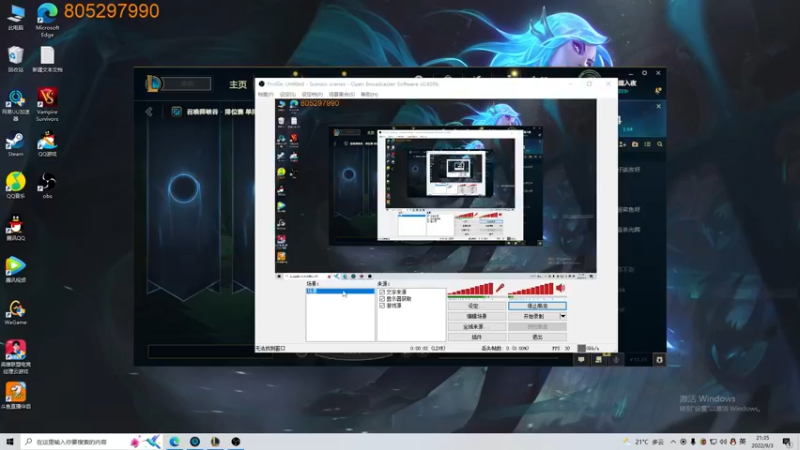
Task: Open folder icon in League friends panel
Action: (635, 144)
